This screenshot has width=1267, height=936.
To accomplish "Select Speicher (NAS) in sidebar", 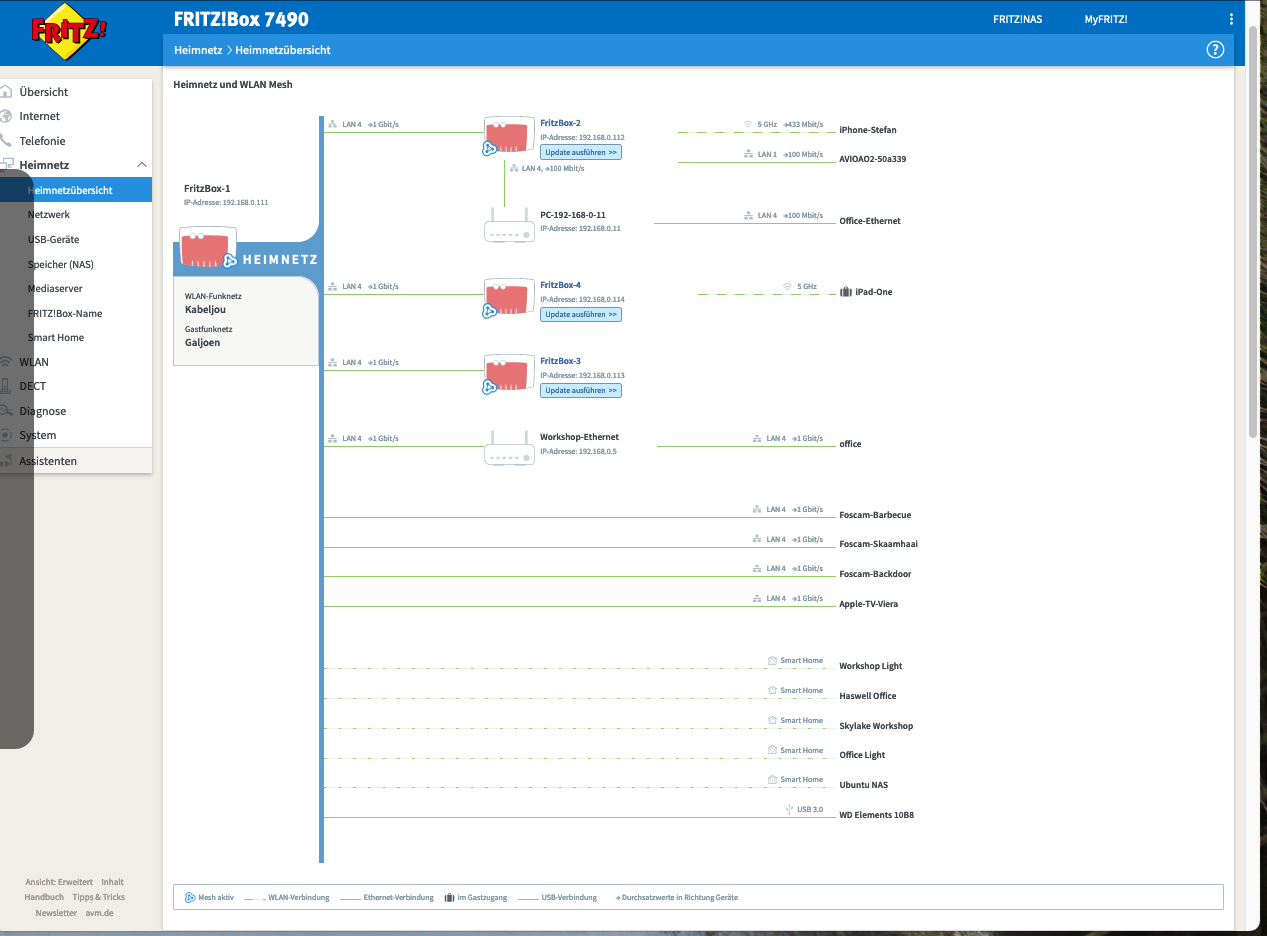I will point(61,264).
